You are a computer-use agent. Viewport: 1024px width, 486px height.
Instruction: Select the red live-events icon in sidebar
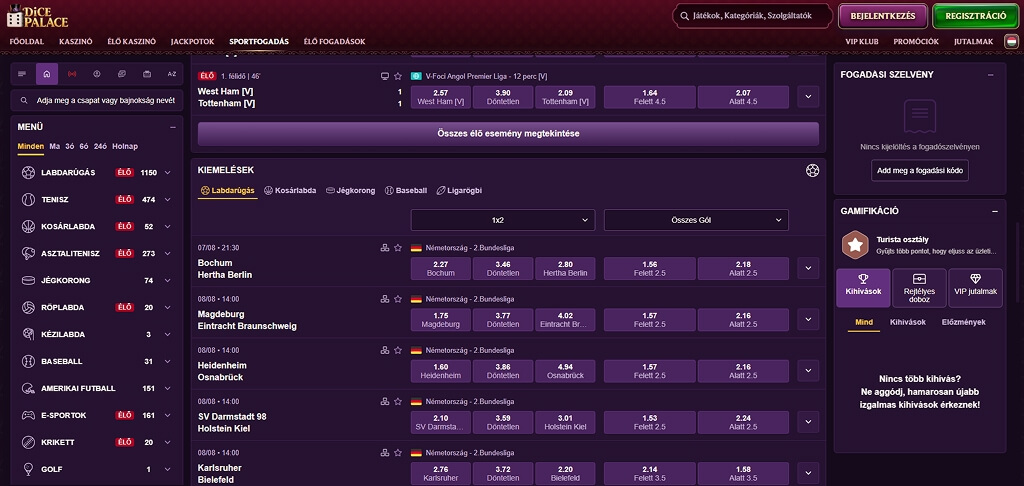pyautogui.click(x=72, y=74)
